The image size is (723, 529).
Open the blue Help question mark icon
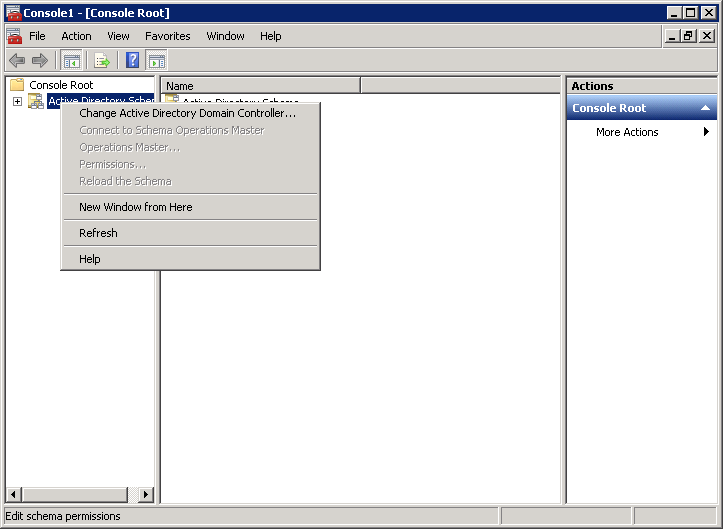tap(132, 60)
